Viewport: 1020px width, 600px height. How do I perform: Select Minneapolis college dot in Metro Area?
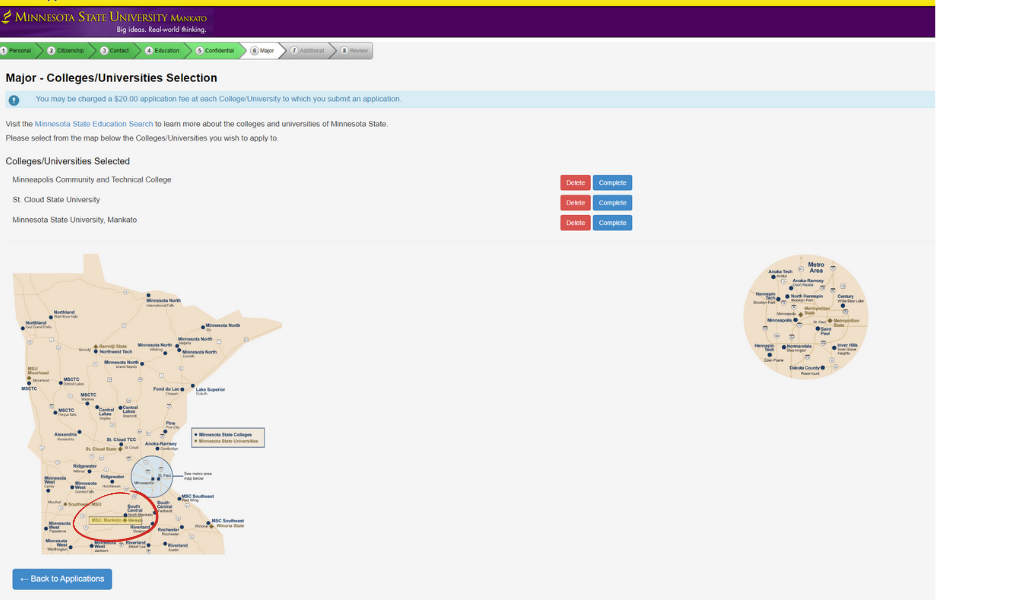(796, 320)
